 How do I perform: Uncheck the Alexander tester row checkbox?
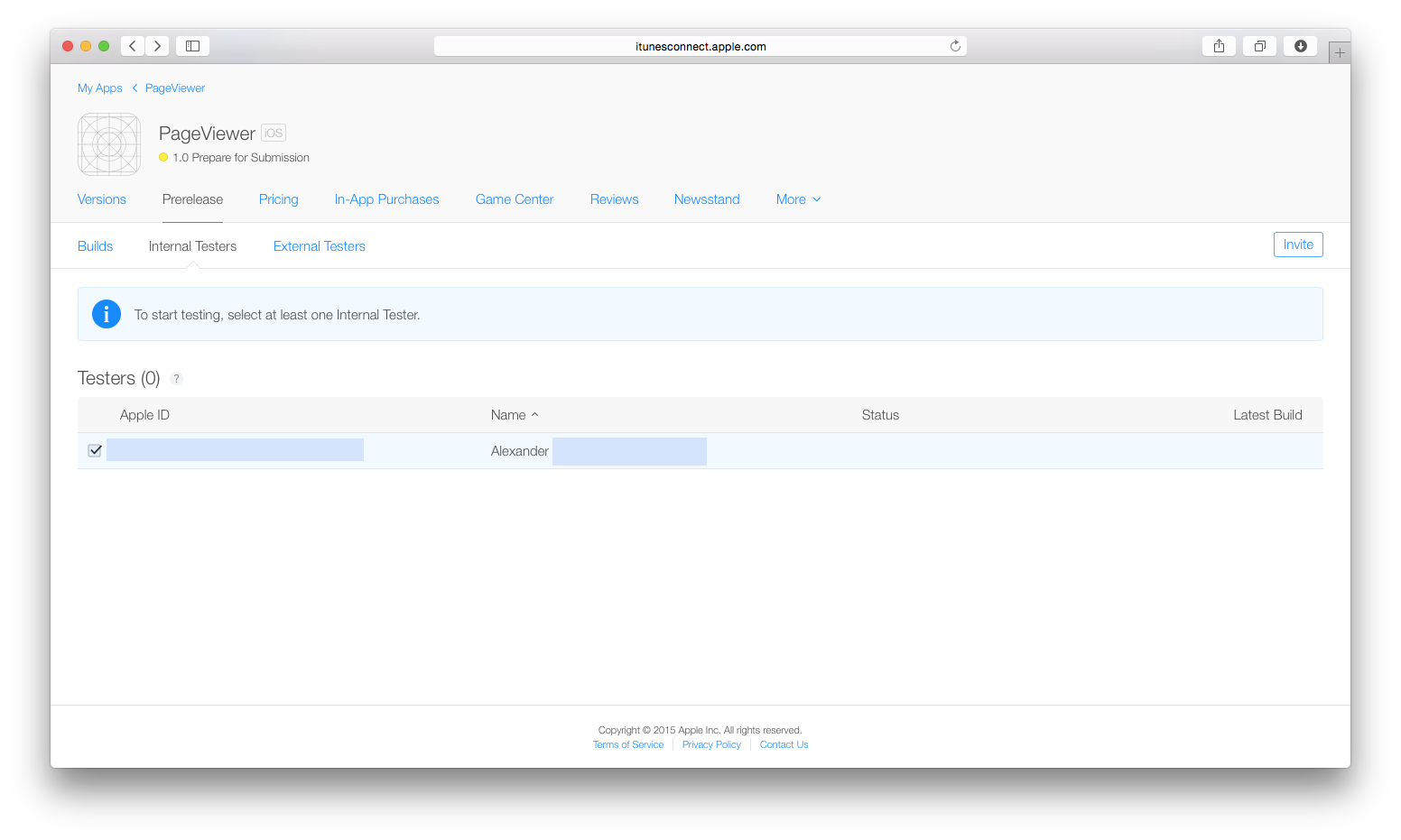coord(94,449)
